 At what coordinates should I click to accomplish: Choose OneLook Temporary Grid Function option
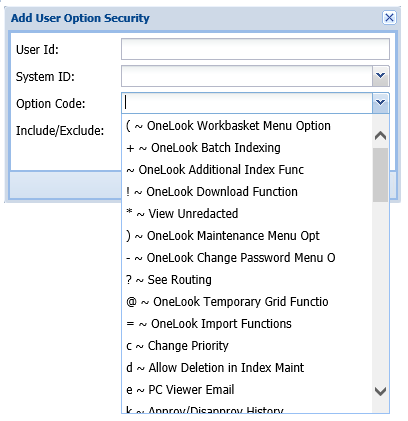click(x=247, y=302)
